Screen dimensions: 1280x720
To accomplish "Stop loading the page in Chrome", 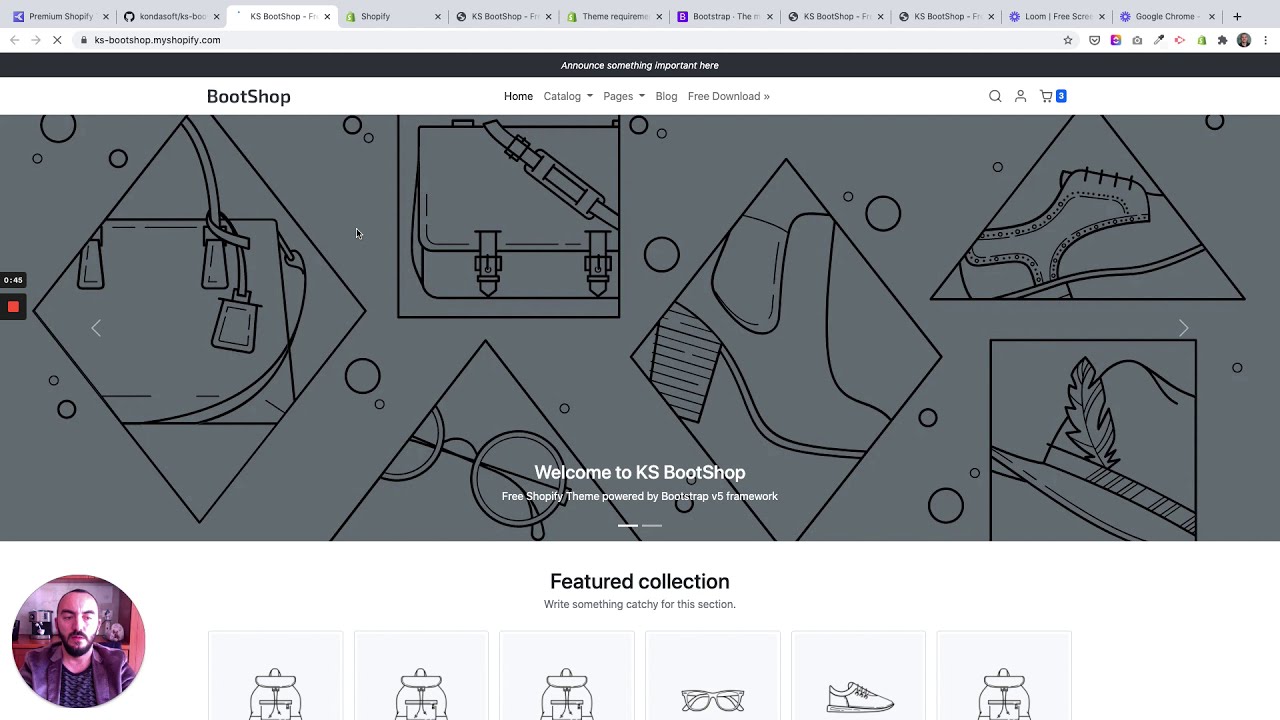I will point(57,40).
